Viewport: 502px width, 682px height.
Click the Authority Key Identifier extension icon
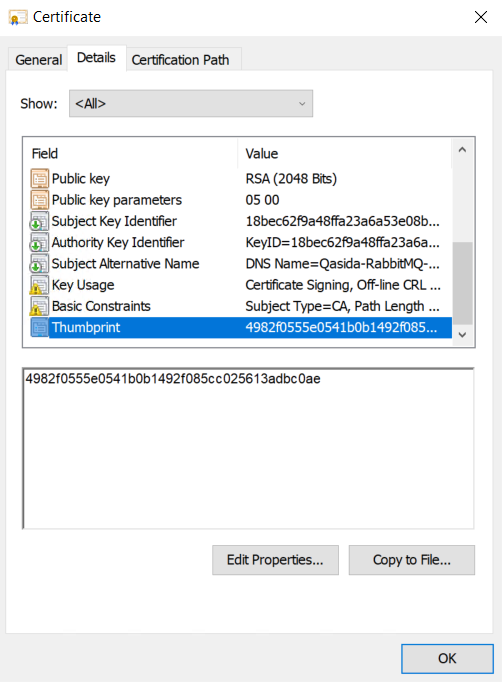(39, 242)
